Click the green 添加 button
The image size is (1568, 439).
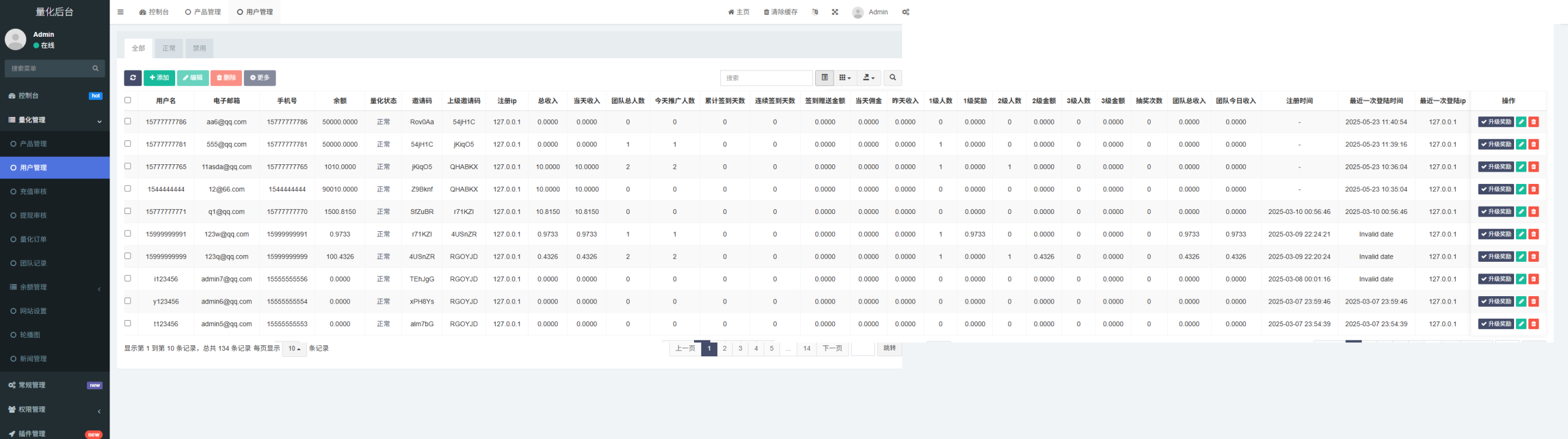159,78
